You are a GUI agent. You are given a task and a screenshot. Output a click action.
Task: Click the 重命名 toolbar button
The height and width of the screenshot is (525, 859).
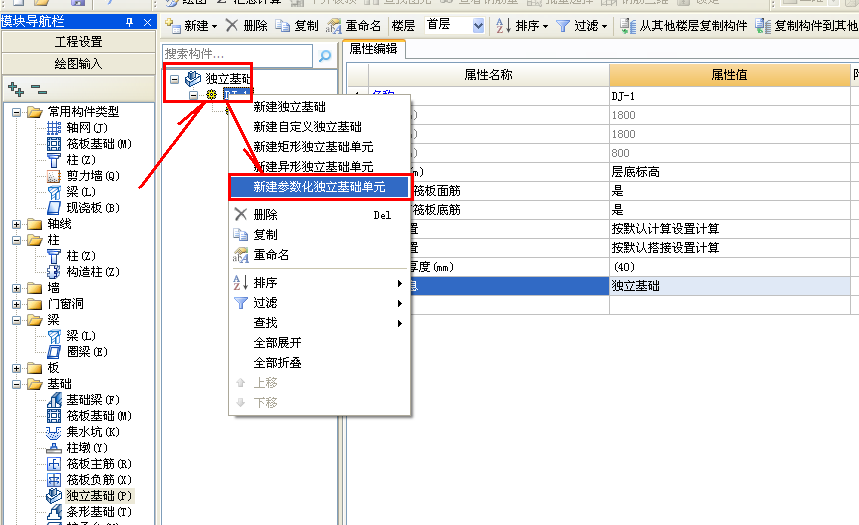[353, 26]
